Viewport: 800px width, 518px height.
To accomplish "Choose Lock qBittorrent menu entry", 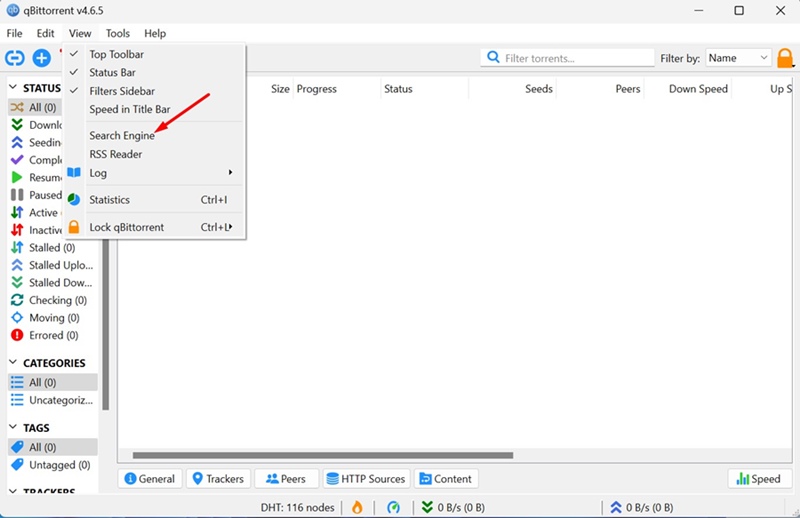I will [155, 227].
